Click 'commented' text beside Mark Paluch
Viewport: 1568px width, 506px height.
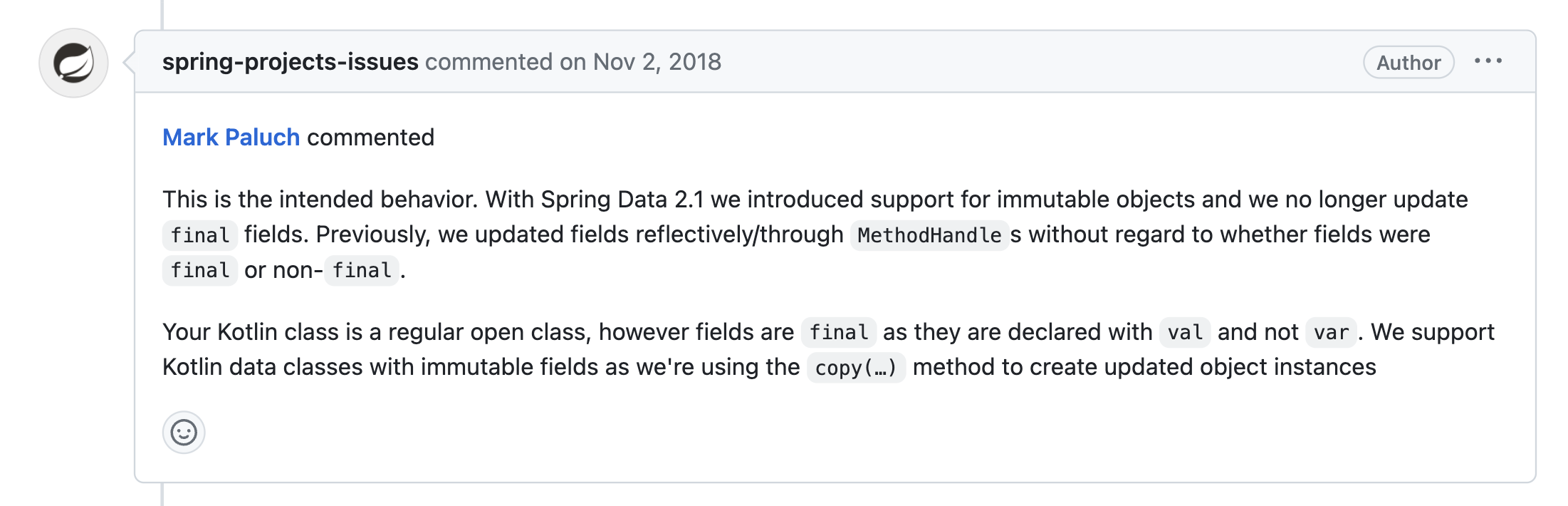[x=370, y=137]
